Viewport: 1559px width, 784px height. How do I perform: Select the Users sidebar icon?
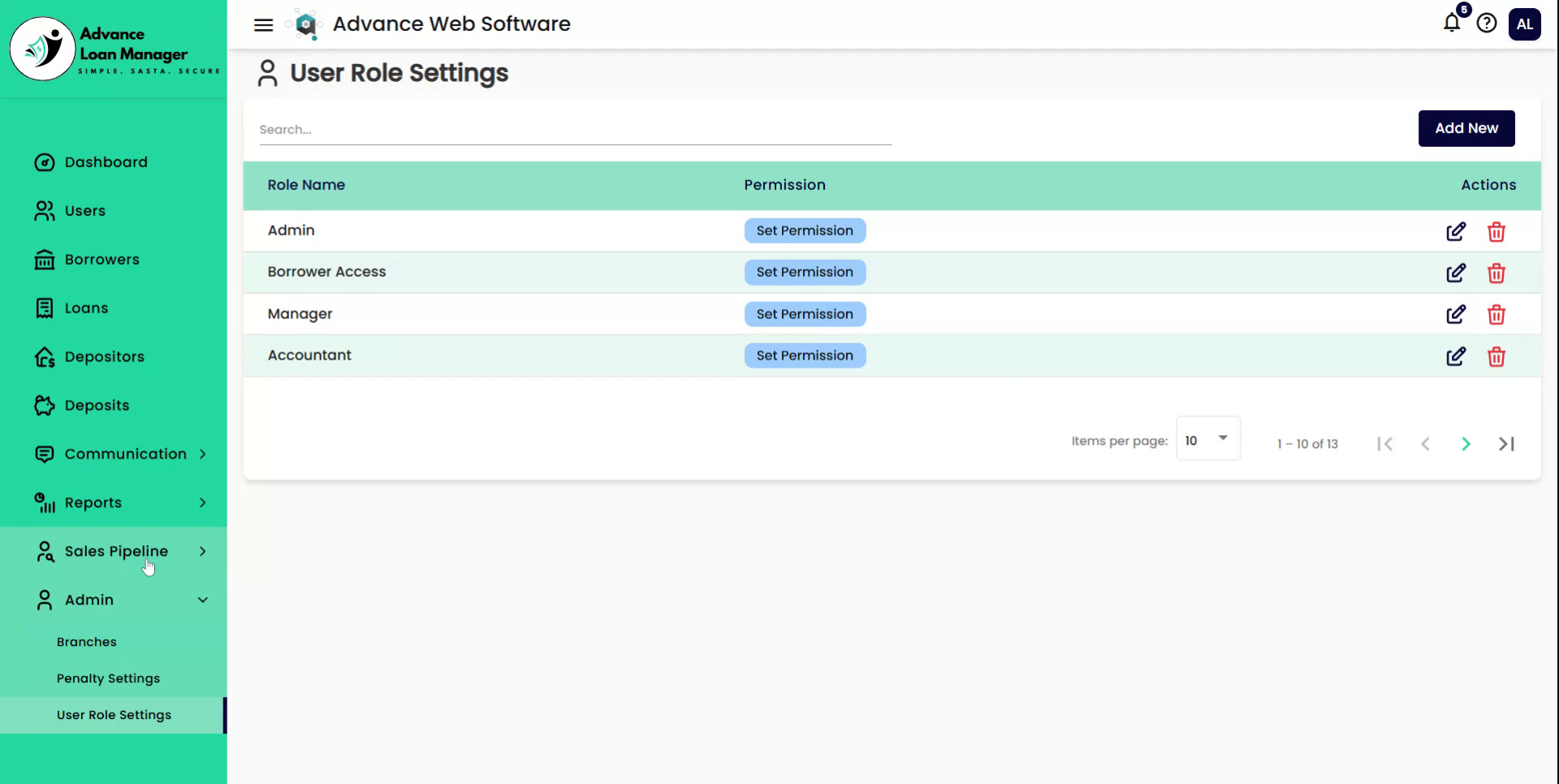pyautogui.click(x=45, y=210)
